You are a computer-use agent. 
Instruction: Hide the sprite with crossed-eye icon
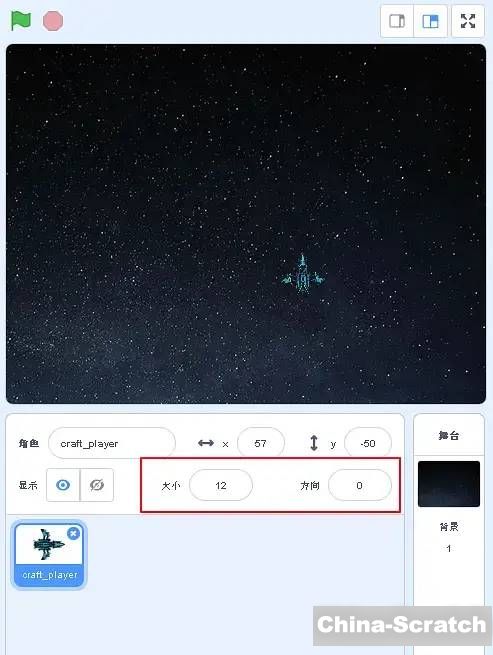click(x=97, y=485)
